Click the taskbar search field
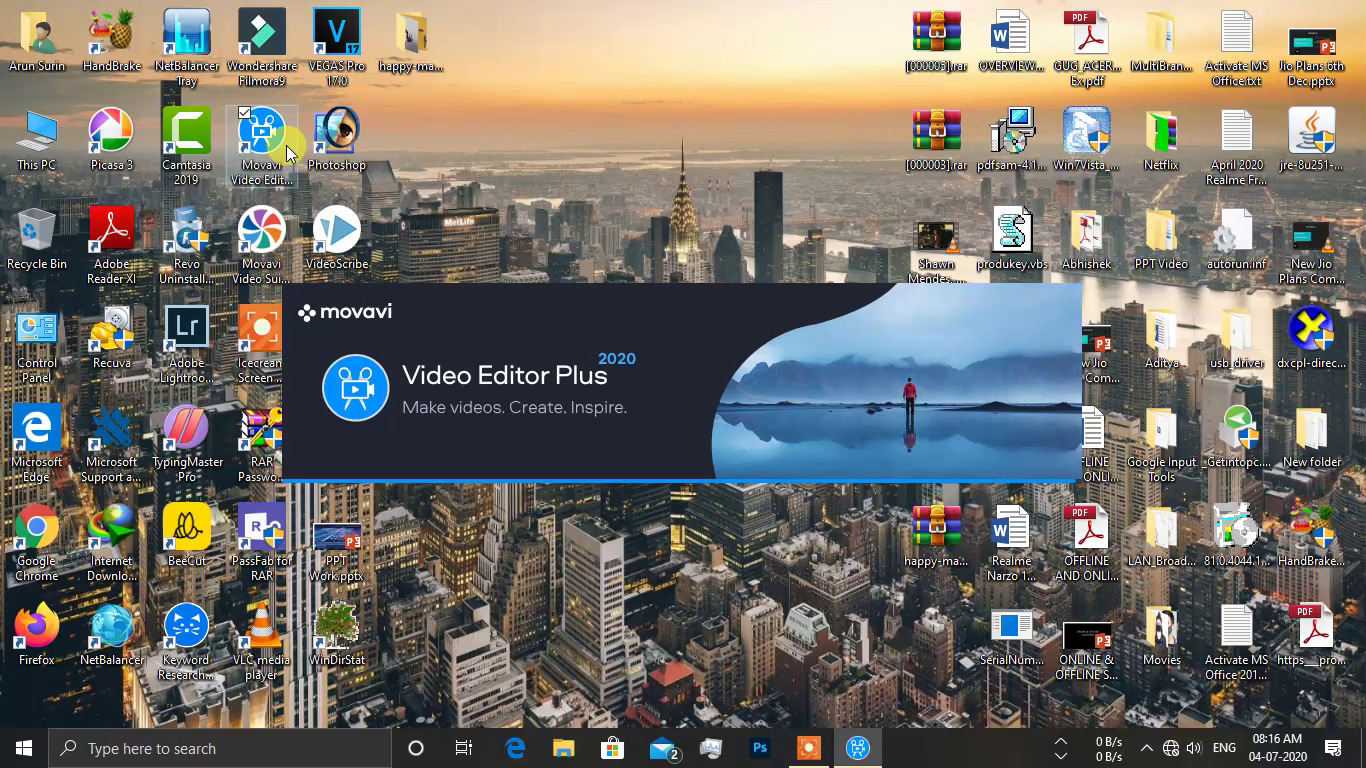 [220, 747]
